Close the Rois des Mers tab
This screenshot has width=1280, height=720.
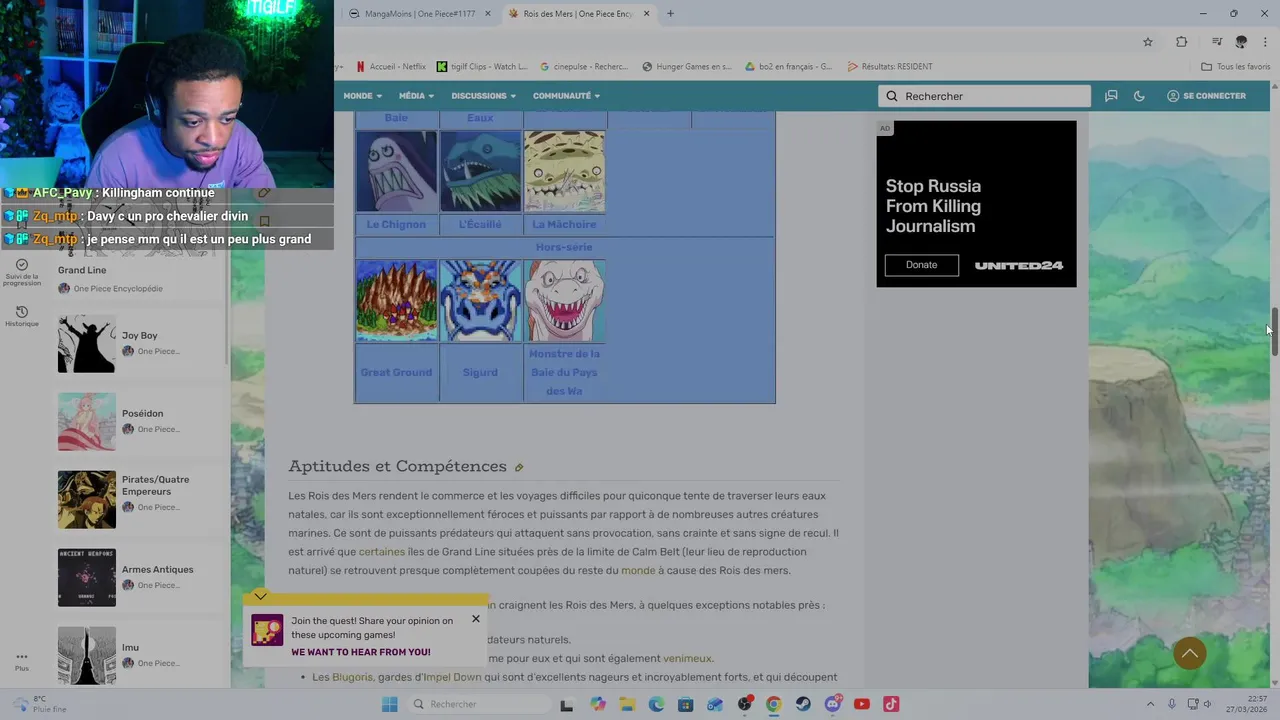click(646, 14)
